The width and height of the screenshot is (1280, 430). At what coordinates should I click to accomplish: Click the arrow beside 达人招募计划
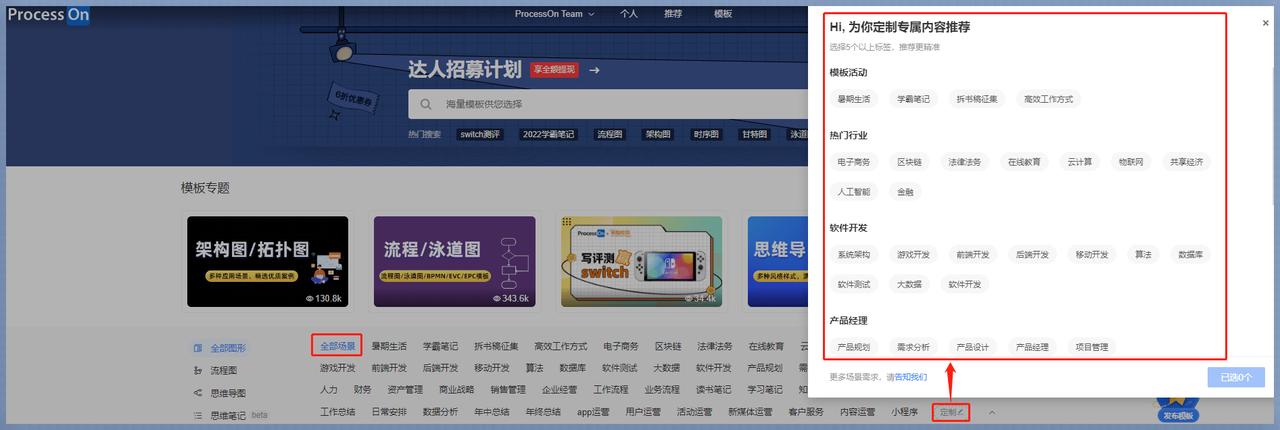point(594,70)
